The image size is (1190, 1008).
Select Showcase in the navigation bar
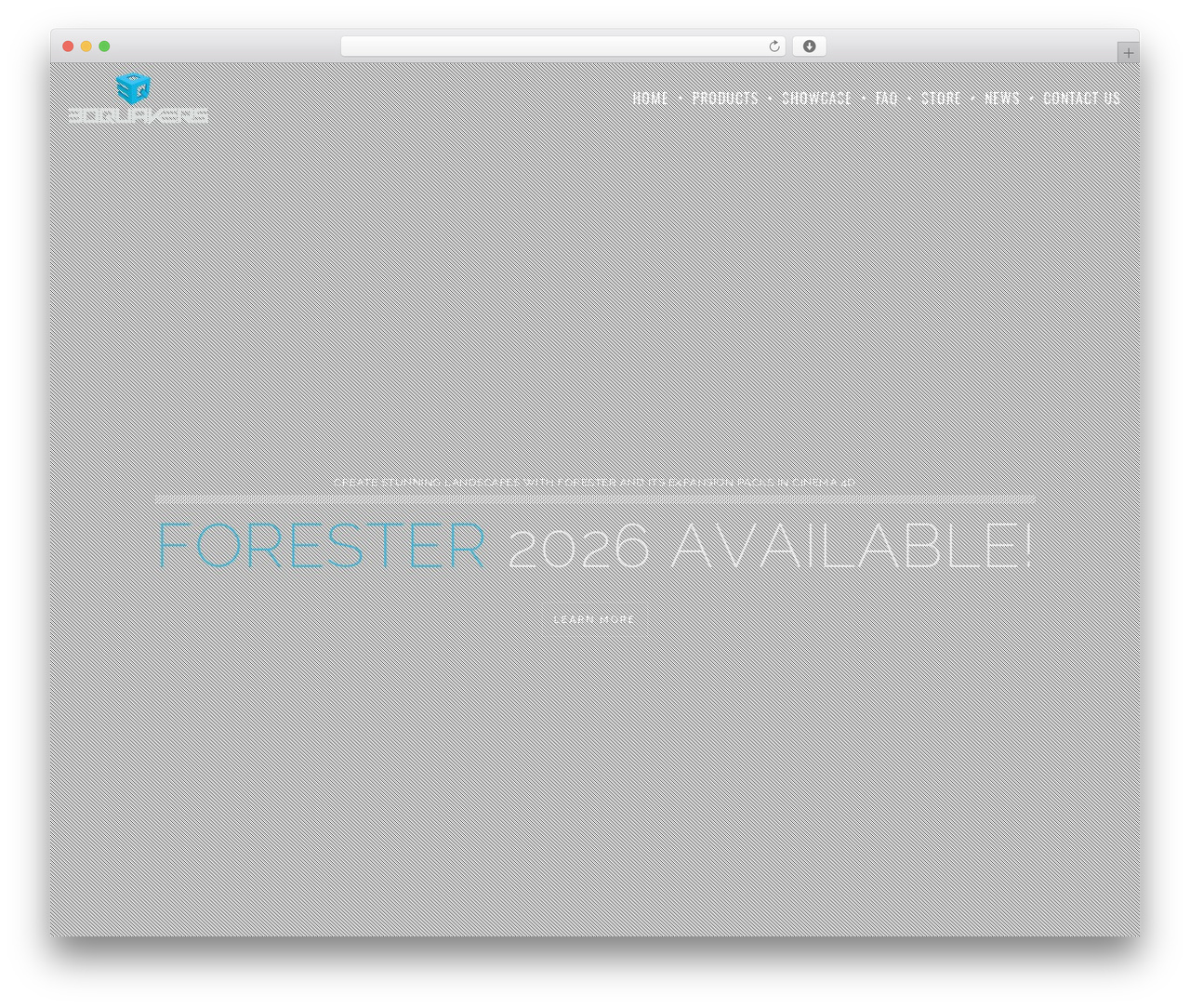(817, 99)
